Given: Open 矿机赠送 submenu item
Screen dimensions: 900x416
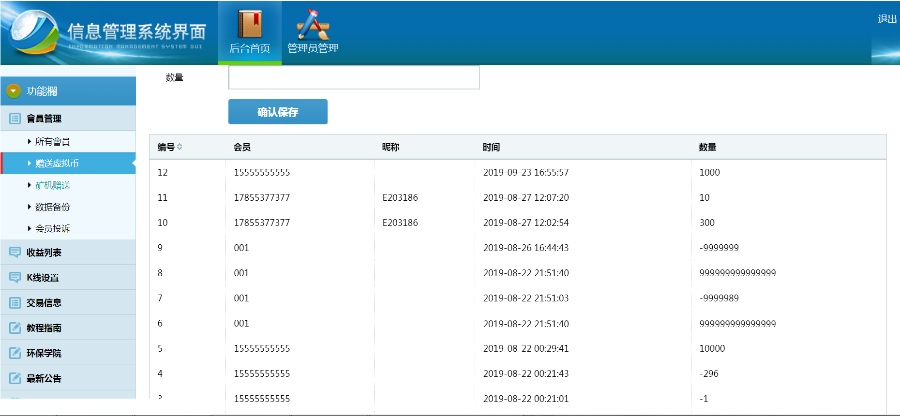Looking at the screenshot, I should point(59,185).
